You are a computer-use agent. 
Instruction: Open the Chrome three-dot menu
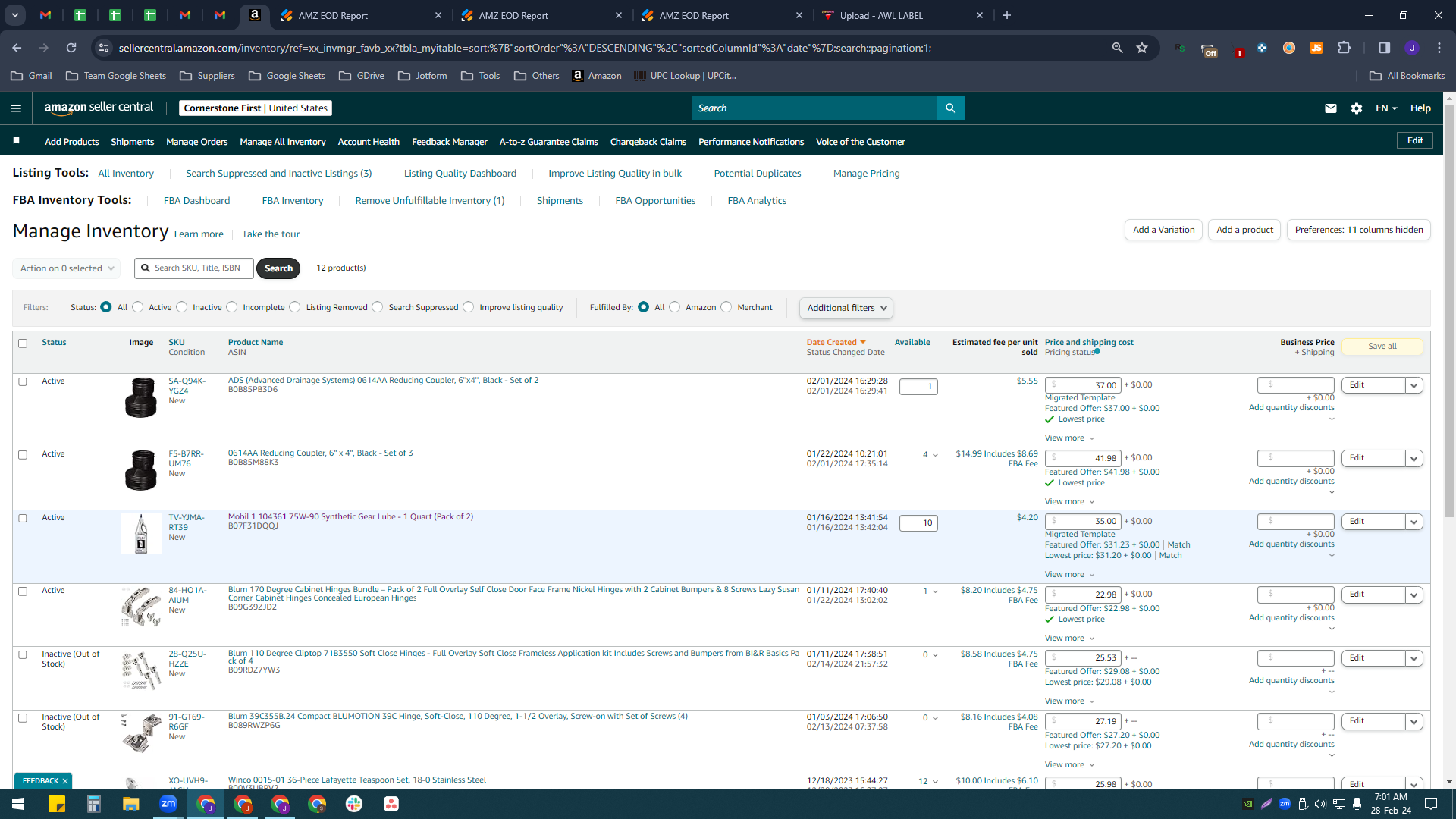tap(1439, 48)
